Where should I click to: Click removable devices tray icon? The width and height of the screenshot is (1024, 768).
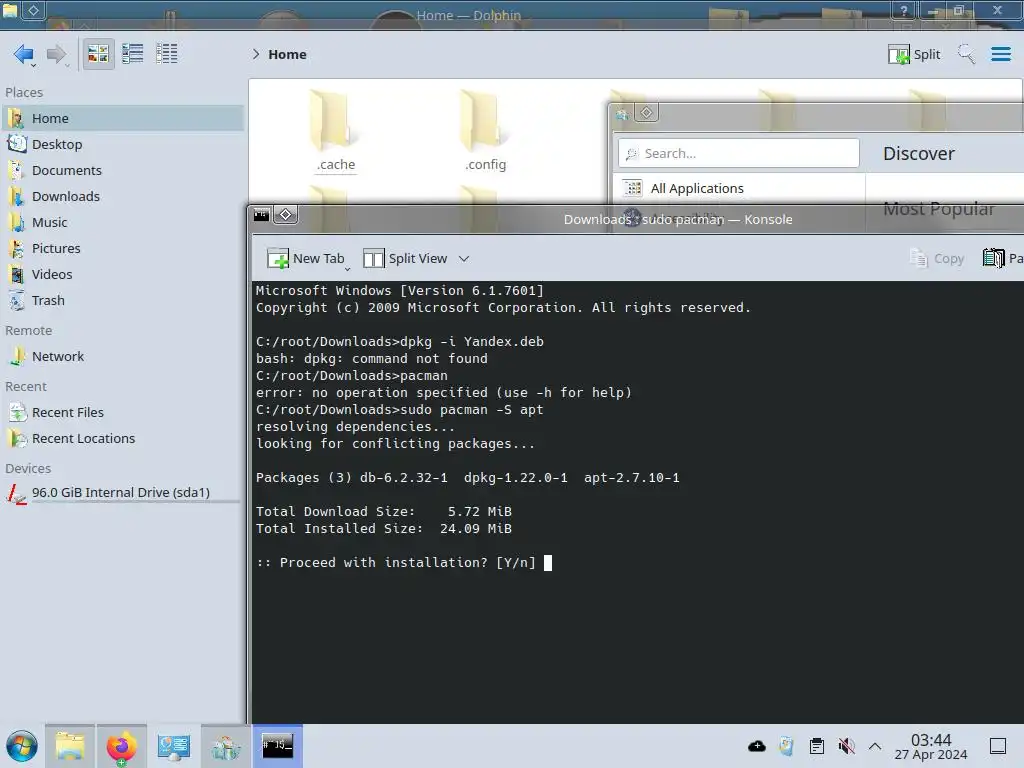pos(786,746)
